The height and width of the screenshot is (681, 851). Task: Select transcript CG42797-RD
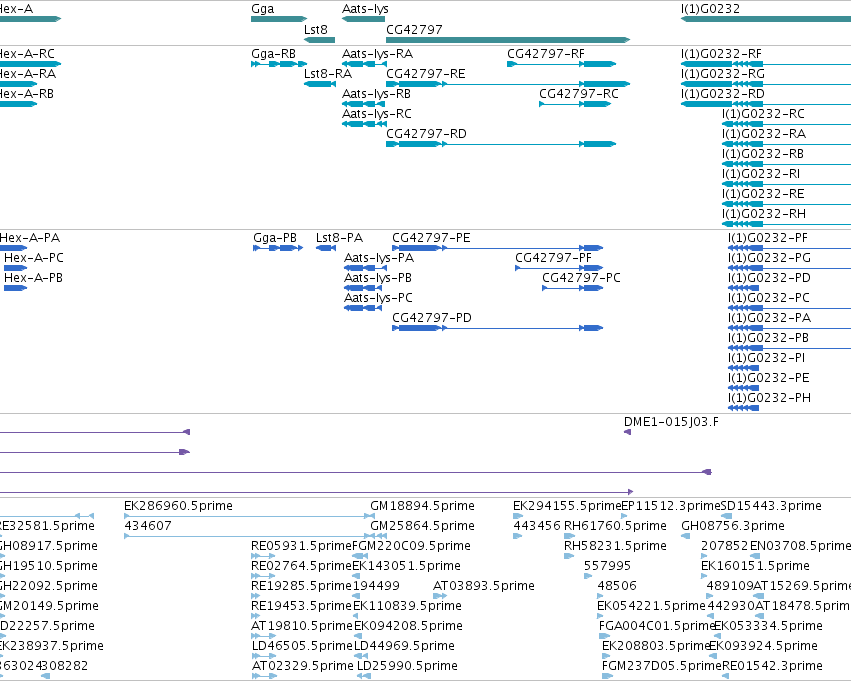(x=501, y=144)
